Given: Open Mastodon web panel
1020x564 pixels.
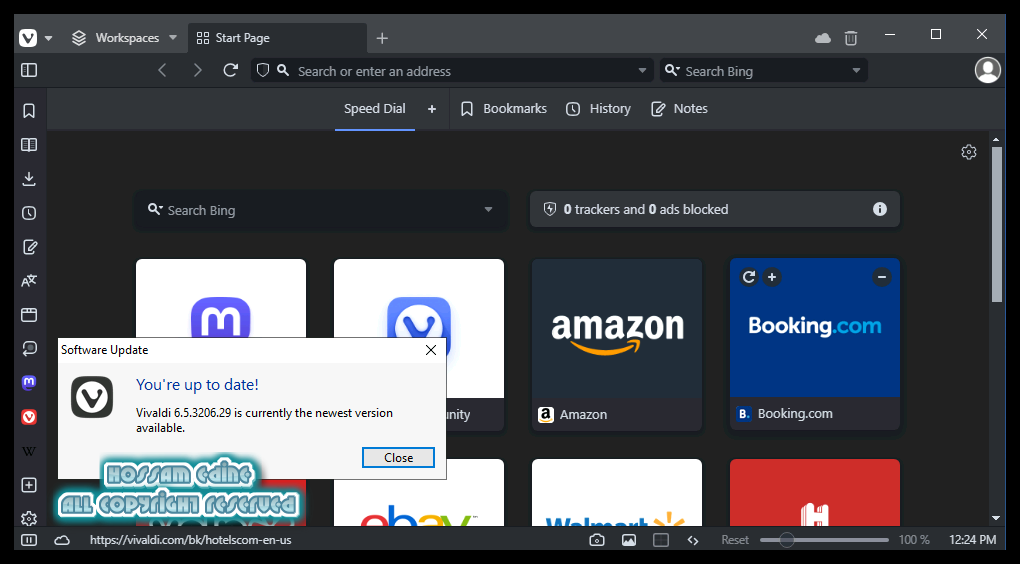Looking at the screenshot, I should 29,383.
